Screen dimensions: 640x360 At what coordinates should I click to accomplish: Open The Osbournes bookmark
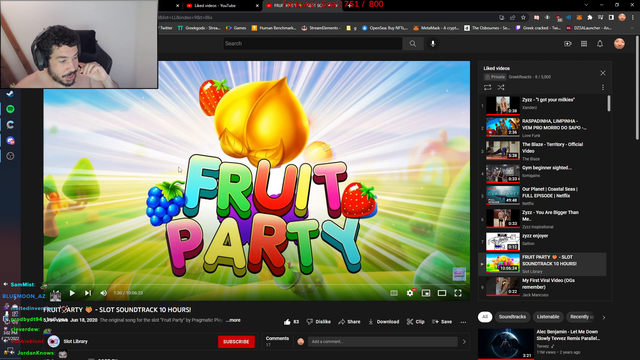487,28
